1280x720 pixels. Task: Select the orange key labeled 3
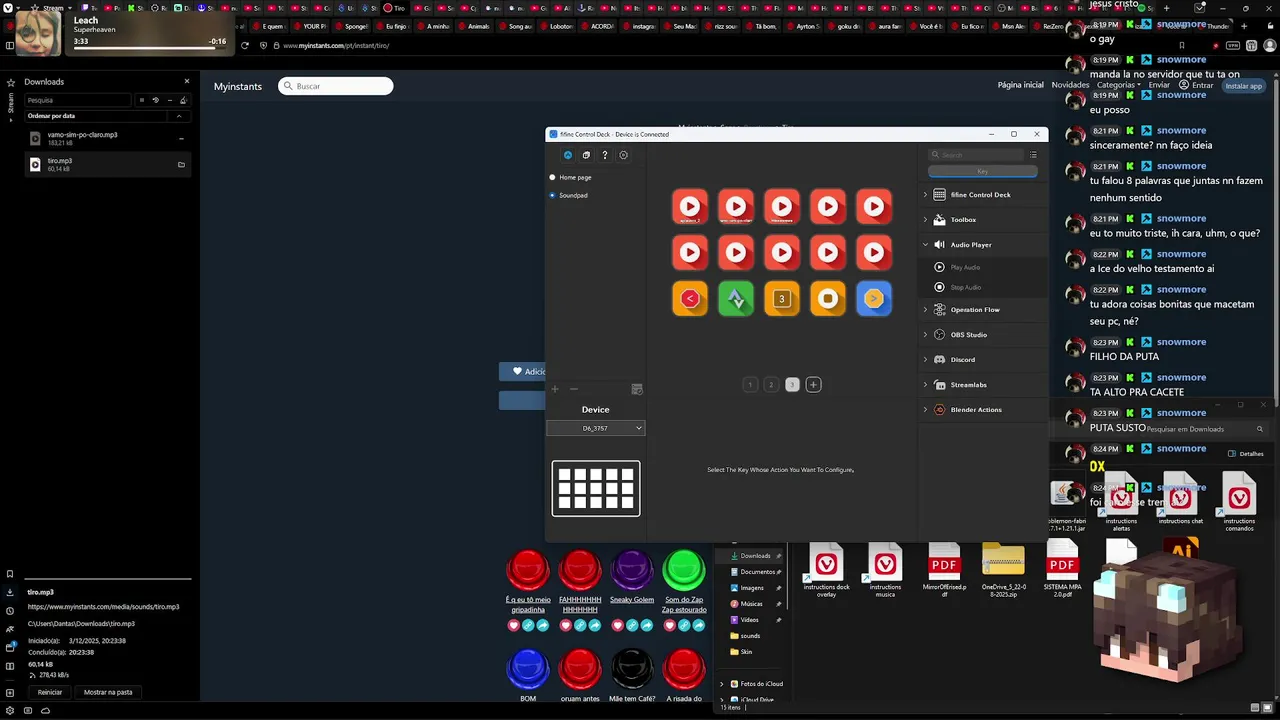pyautogui.click(x=782, y=298)
